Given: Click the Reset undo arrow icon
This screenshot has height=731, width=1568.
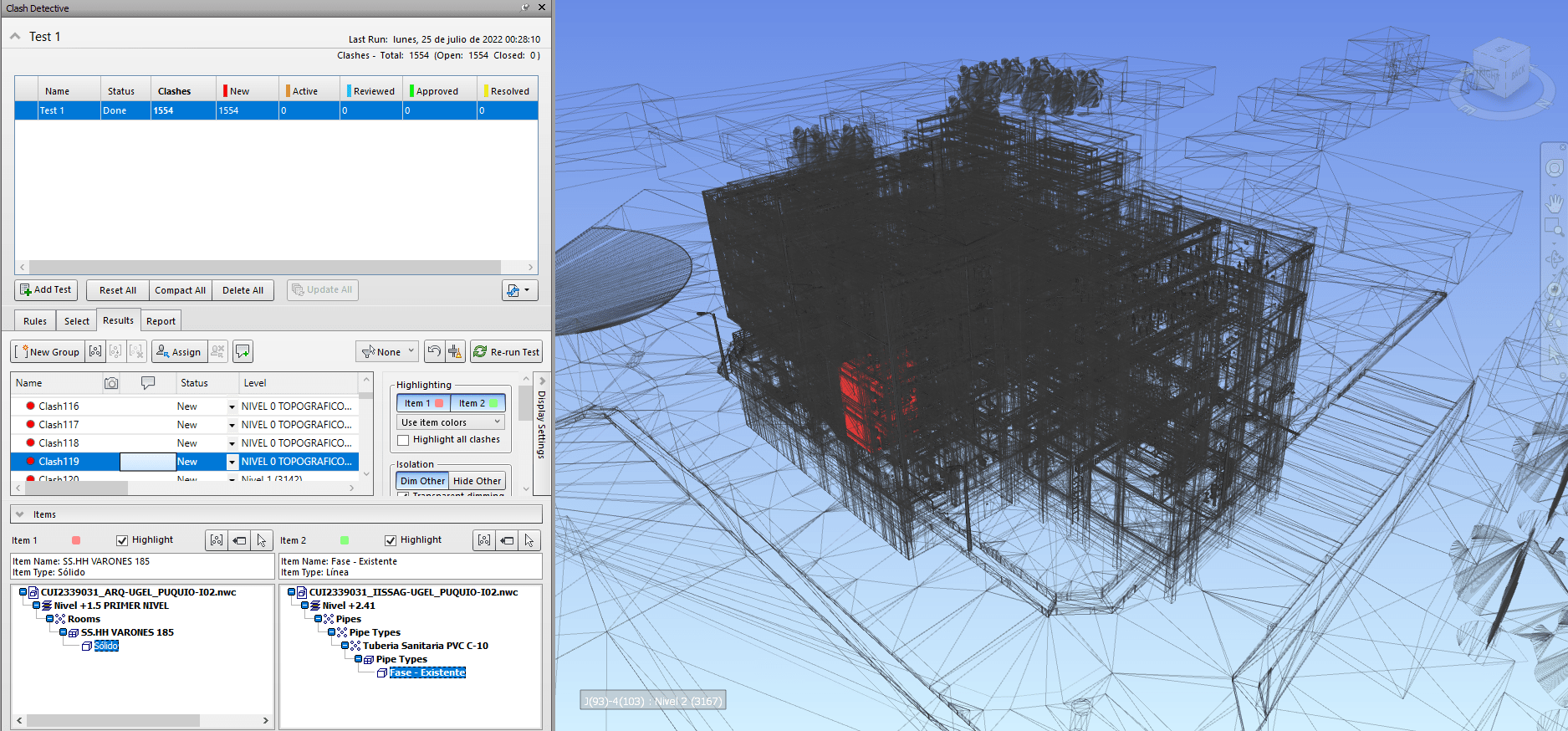Looking at the screenshot, I should tap(433, 352).
